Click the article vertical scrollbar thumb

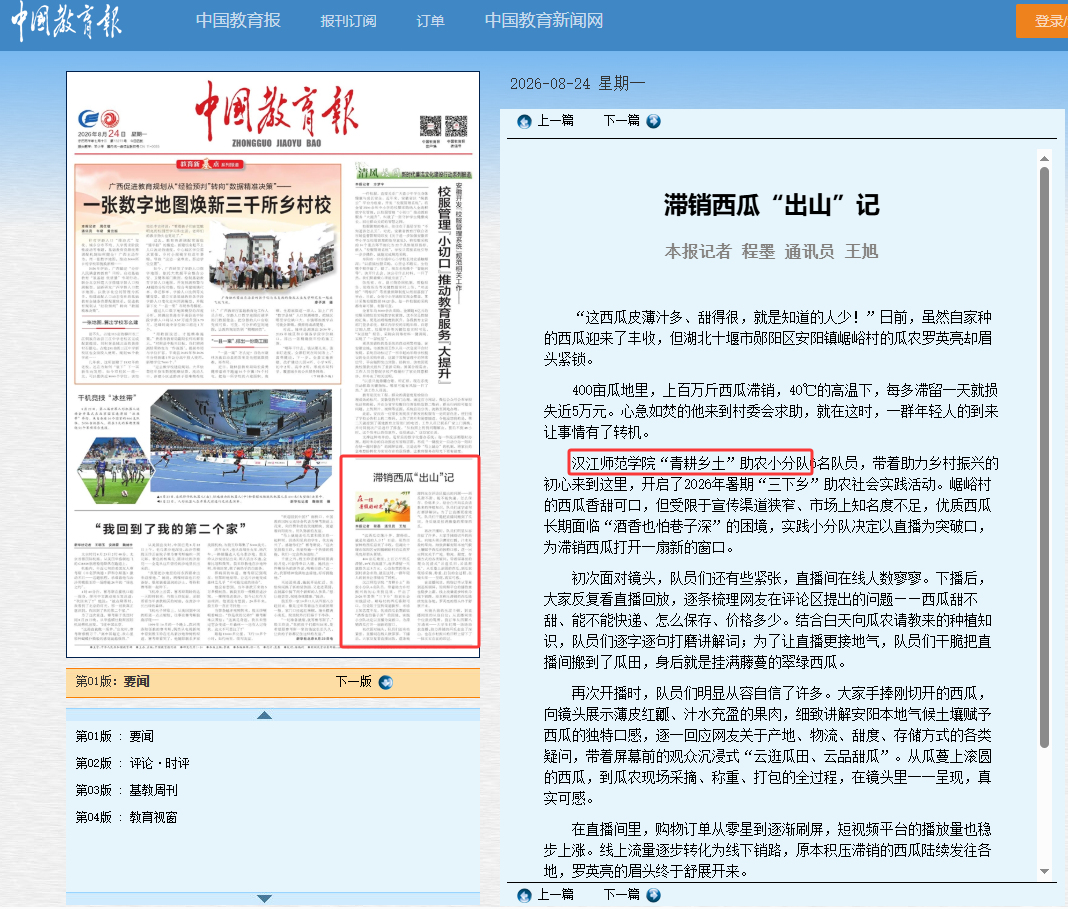1044,458
